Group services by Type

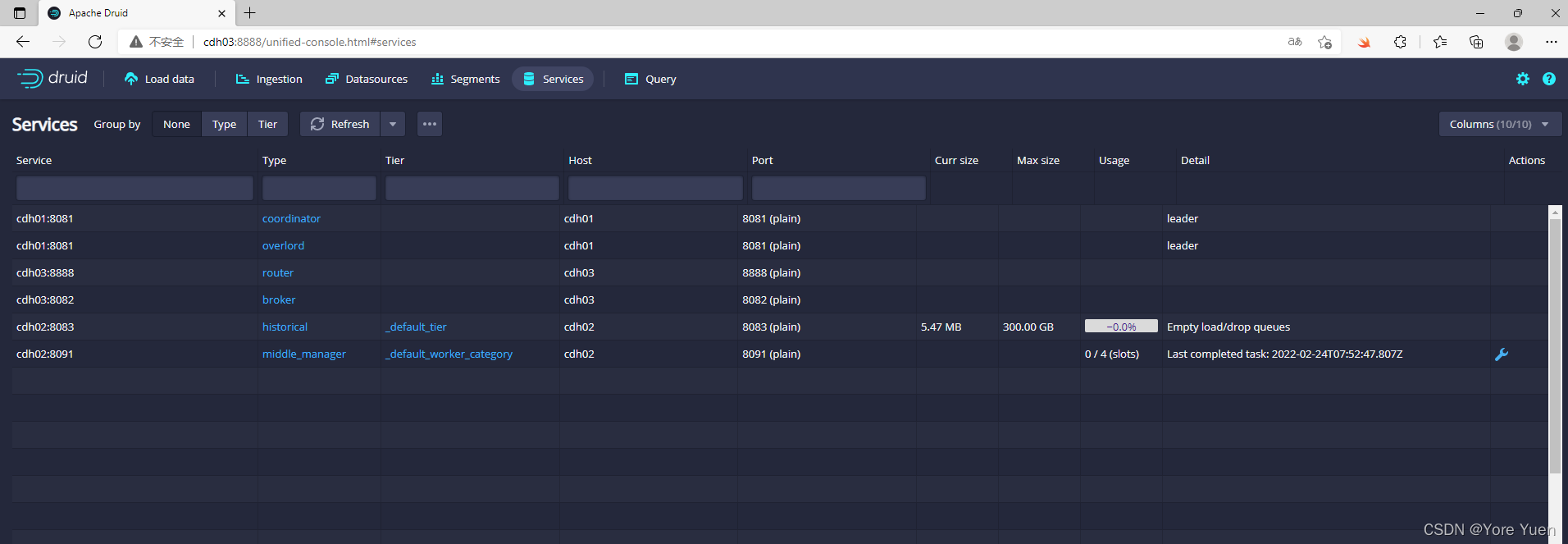coord(224,124)
